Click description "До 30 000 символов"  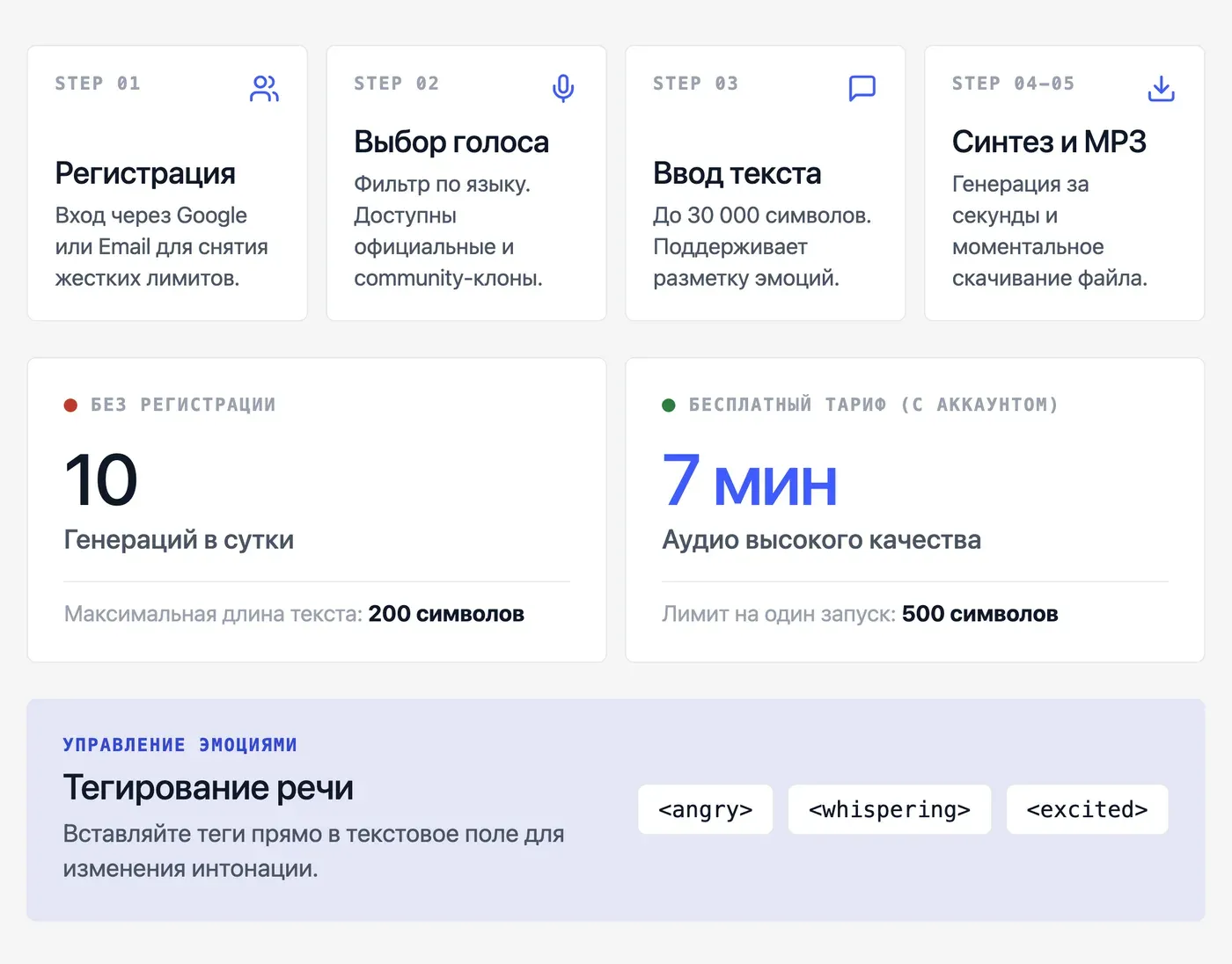762,215
